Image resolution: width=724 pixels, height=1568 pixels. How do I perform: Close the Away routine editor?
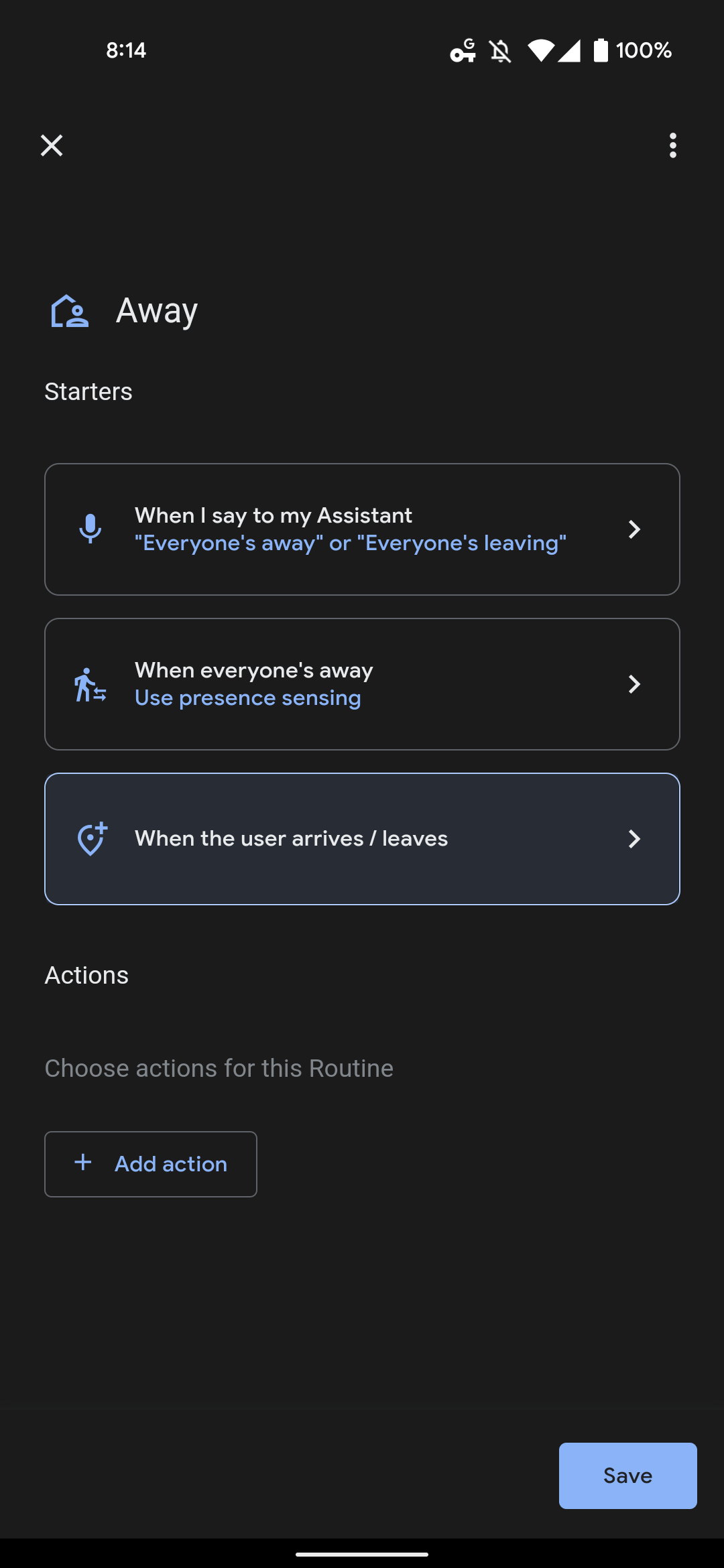click(x=52, y=145)
